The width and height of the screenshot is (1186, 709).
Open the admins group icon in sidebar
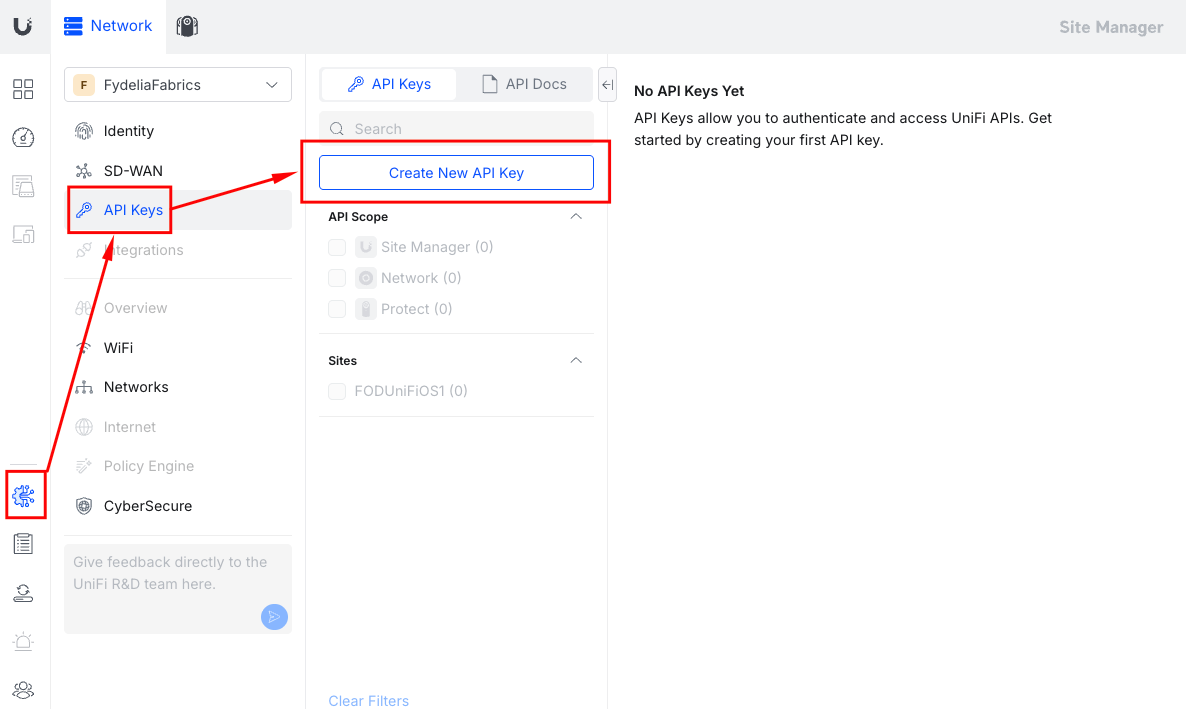click(23, 689)
